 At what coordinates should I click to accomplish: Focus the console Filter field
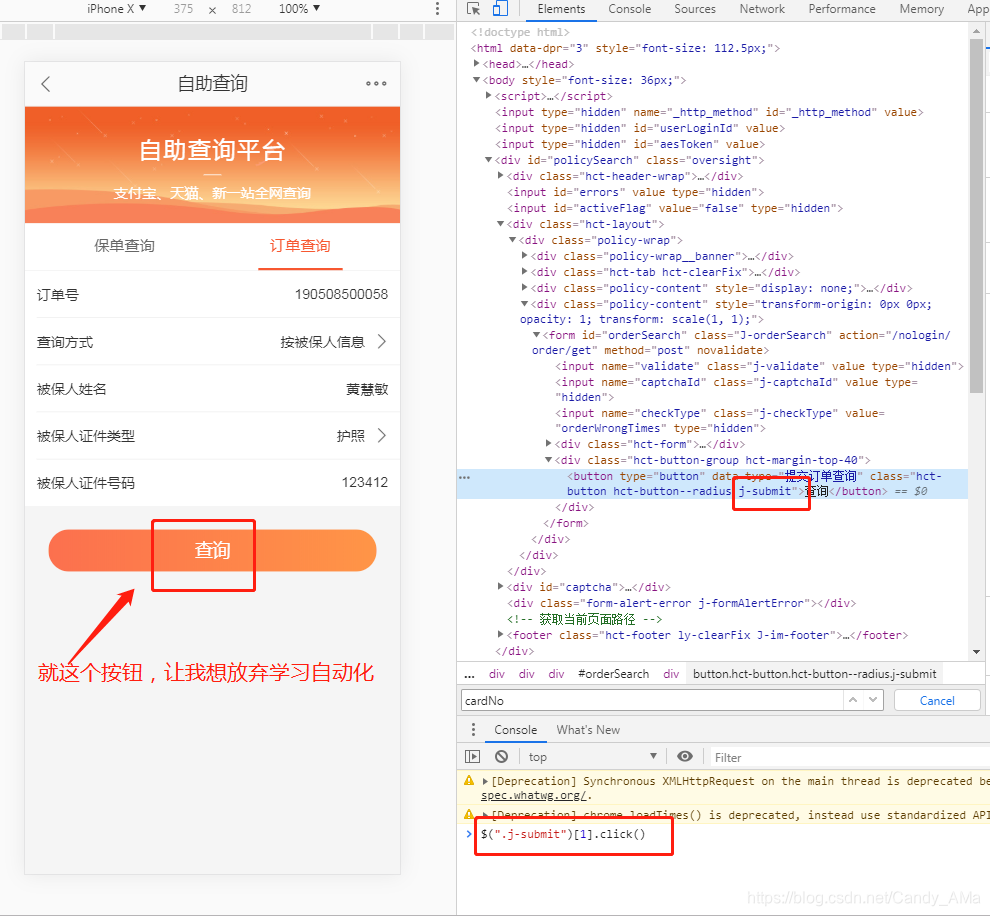tap(849, 757)
